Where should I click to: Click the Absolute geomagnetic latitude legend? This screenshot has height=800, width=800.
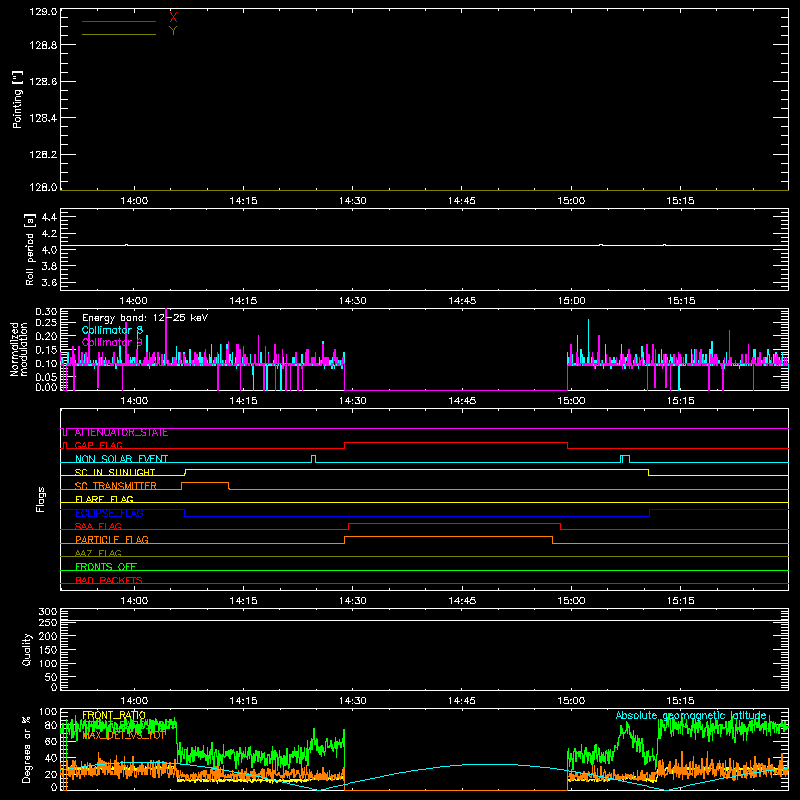point(691,715)
